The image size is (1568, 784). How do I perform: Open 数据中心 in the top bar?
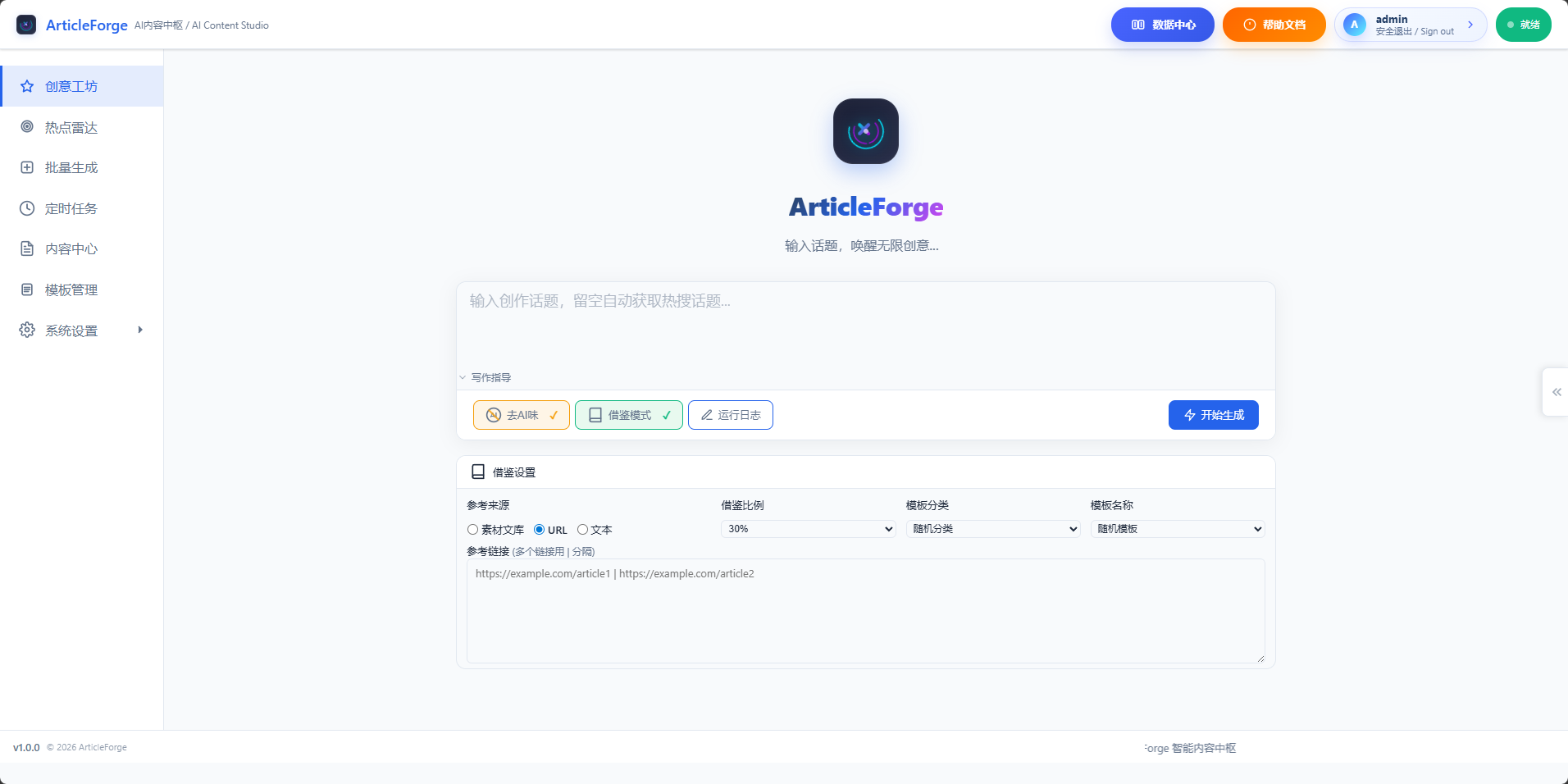[x=1162, y=25]
